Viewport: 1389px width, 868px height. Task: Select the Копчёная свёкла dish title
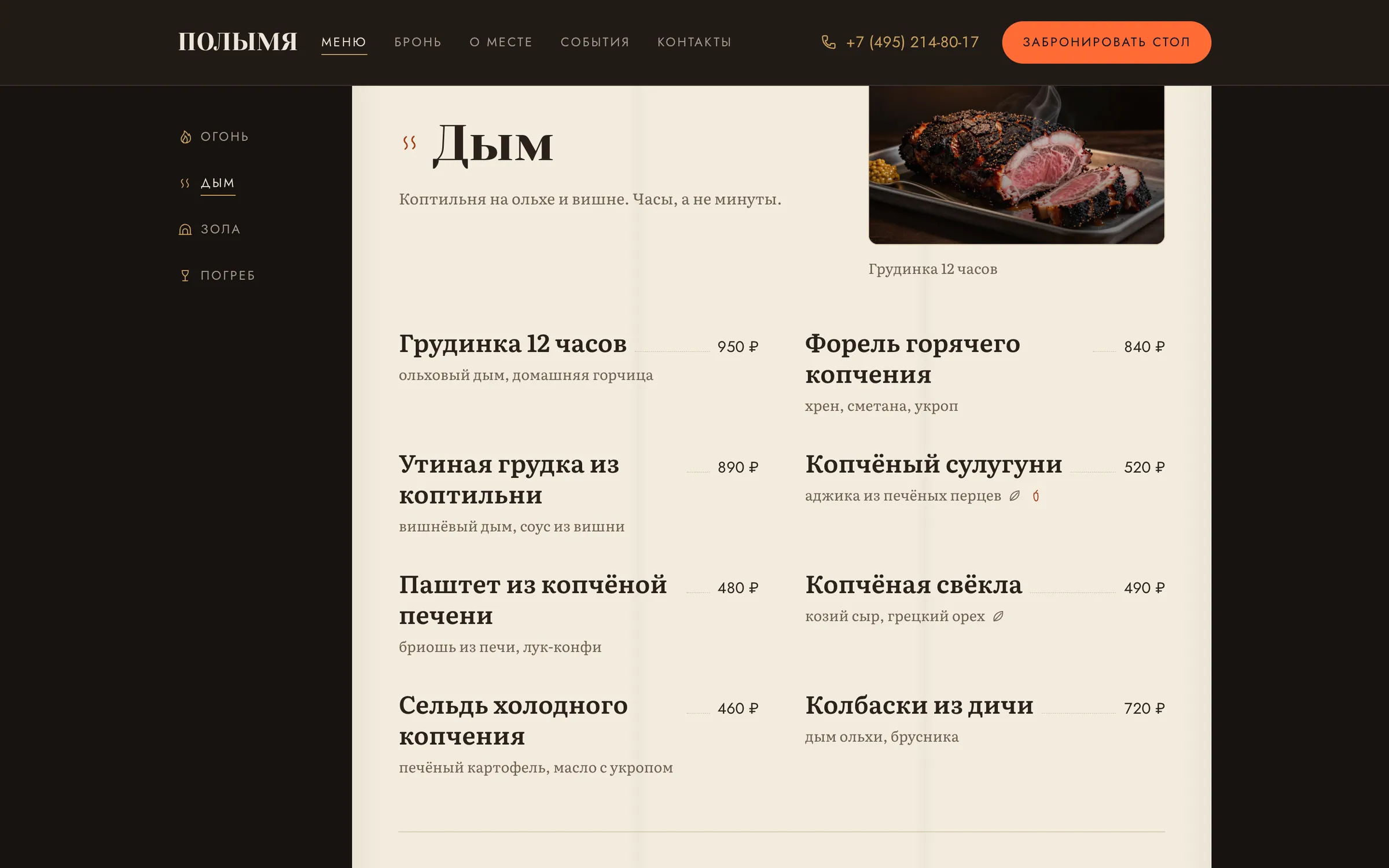pyautogui.click(x=914, y=585)
